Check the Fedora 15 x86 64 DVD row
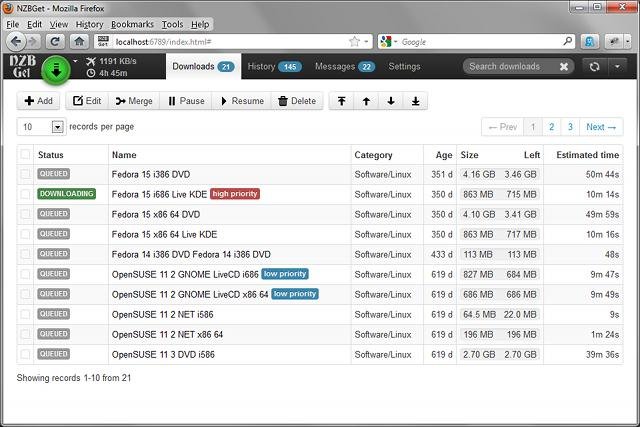Screen dimensions: 640x427 click(25, 214)
